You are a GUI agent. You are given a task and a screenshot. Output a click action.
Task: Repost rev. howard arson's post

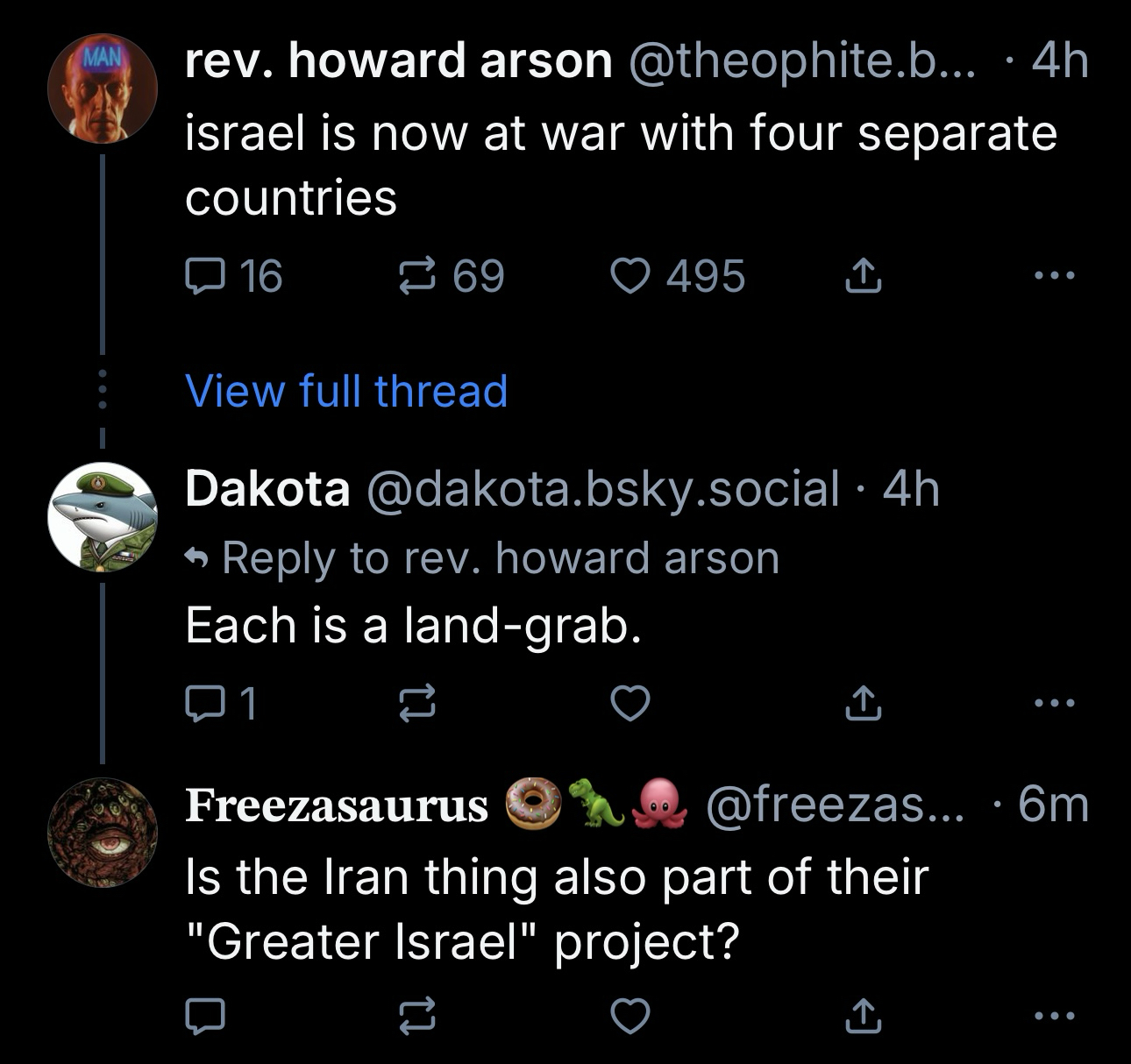click(x=417, y=276)
